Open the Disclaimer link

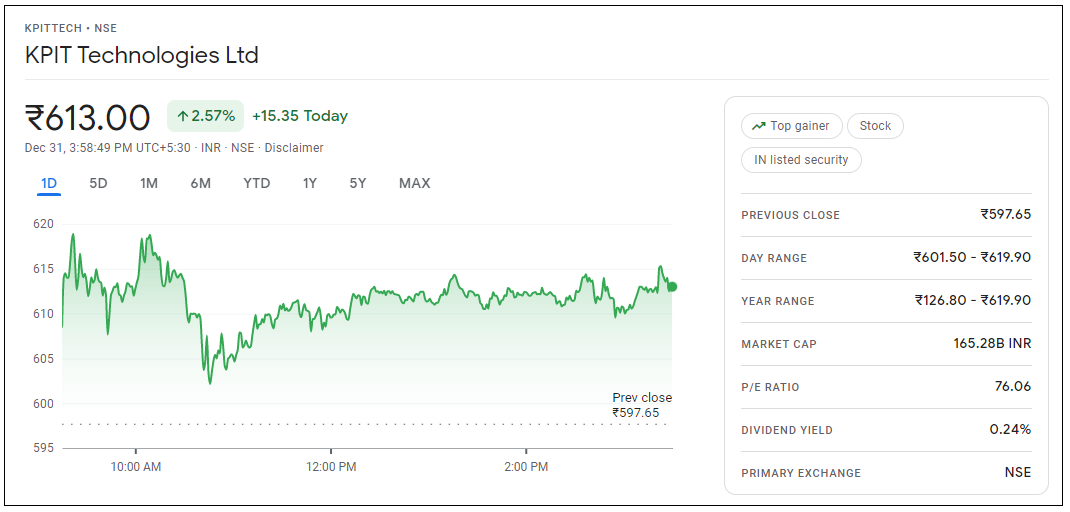(x=294, y=147)
